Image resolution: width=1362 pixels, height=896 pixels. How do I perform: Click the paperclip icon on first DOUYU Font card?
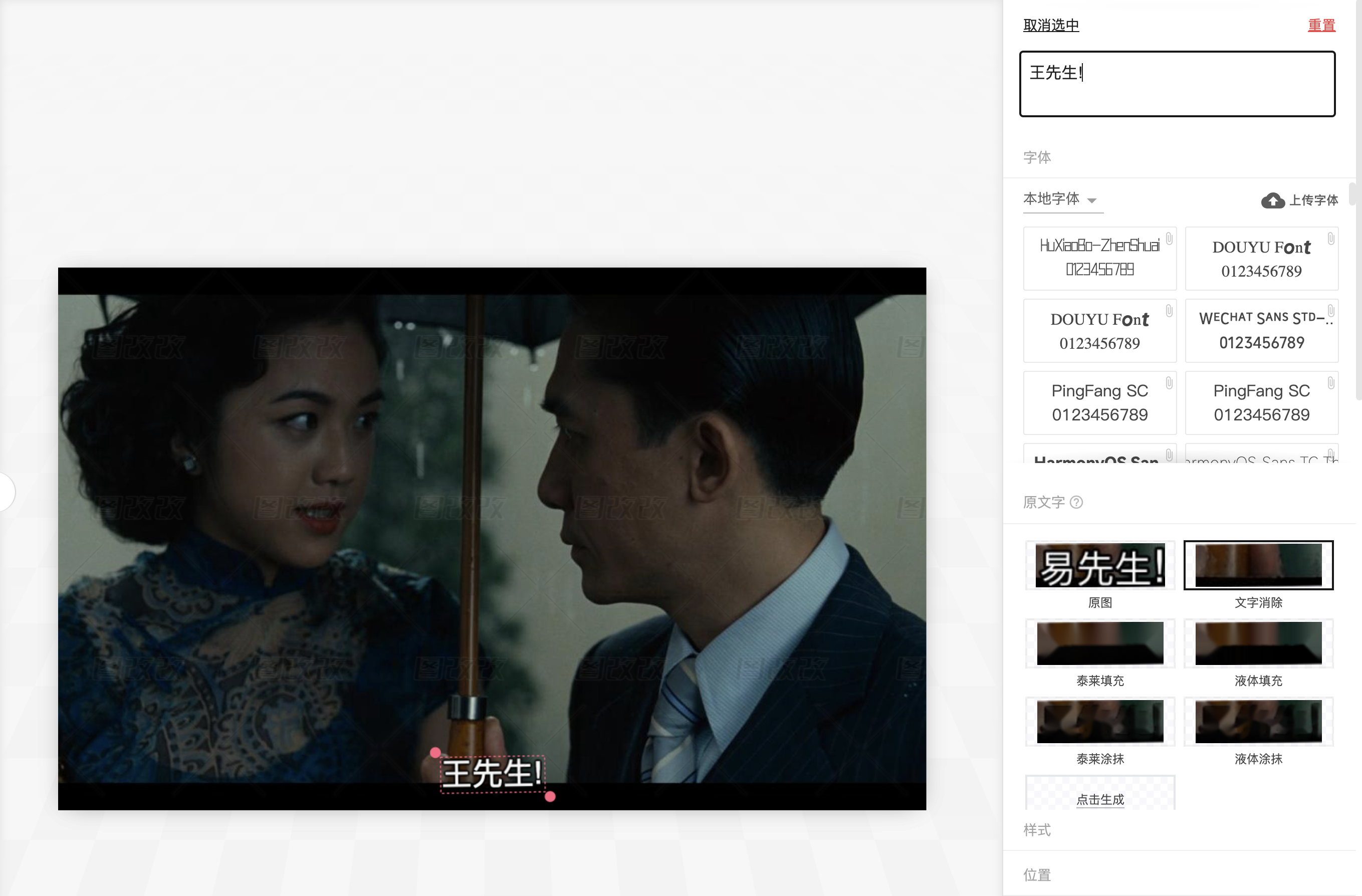click(x=1330, y=239)
